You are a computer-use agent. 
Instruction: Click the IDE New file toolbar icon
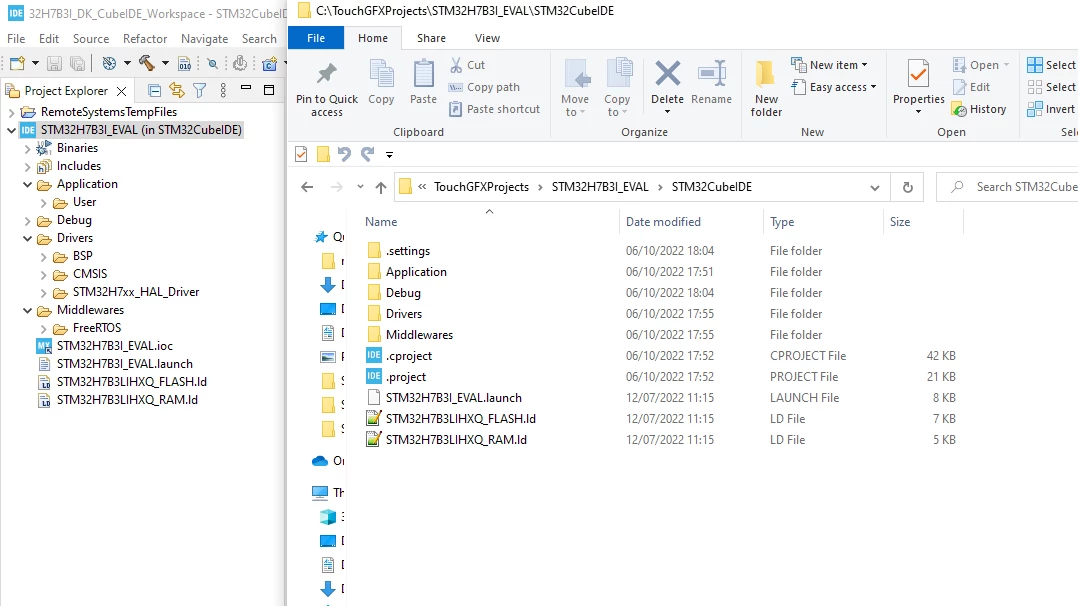coord(17,63)
